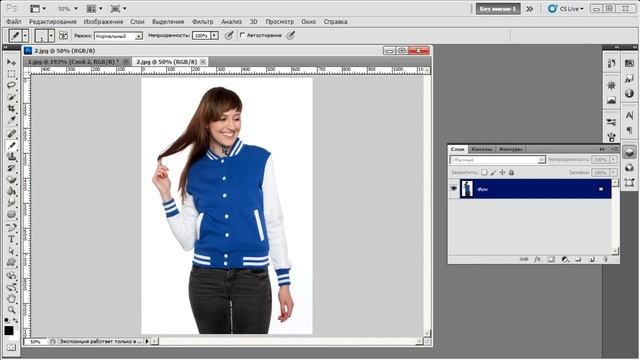Show more workspaces chevron button
Image resolution: width=640 pixels, height=360 pixels.
[x=530, y=9]
